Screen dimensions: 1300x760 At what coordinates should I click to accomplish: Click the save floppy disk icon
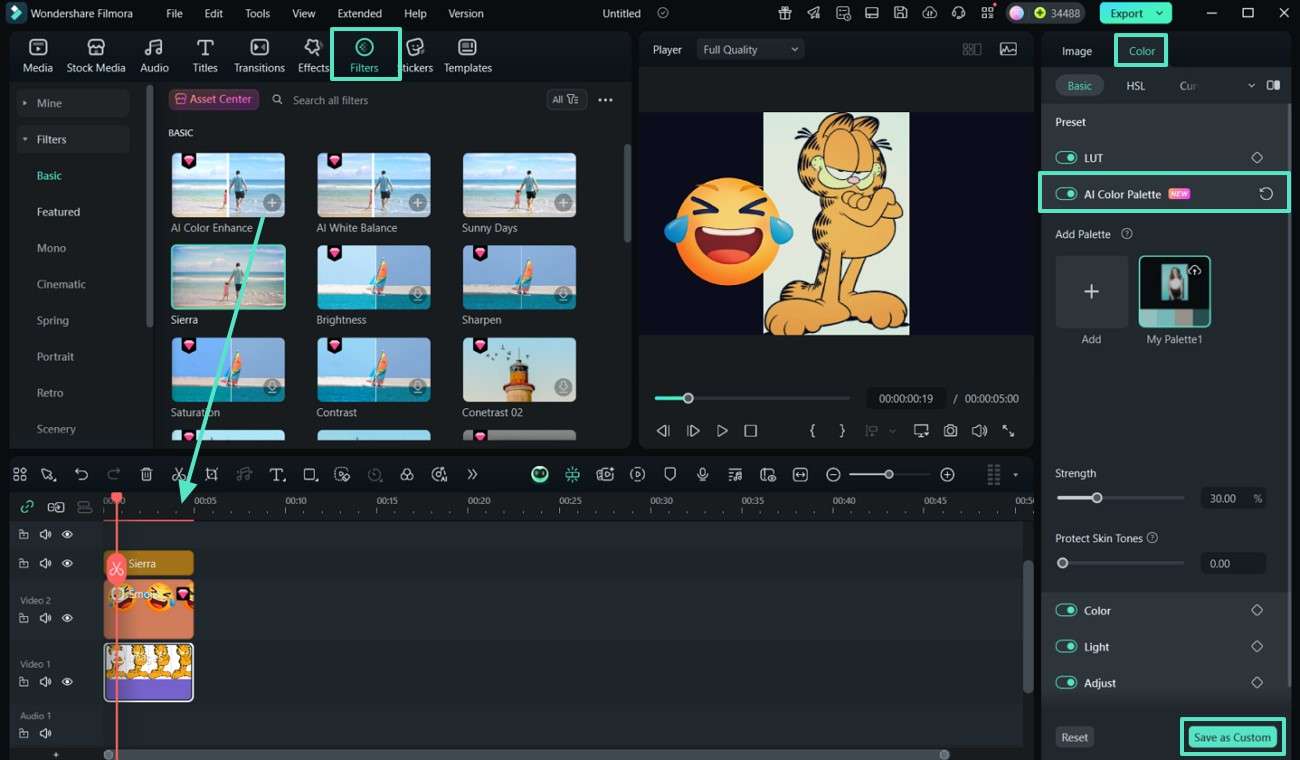point(901,13)
